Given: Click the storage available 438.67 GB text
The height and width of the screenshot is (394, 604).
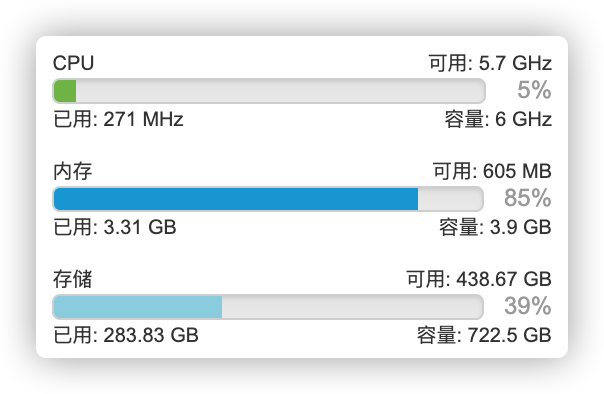Looking at the screenshot, I should point(479,279).
